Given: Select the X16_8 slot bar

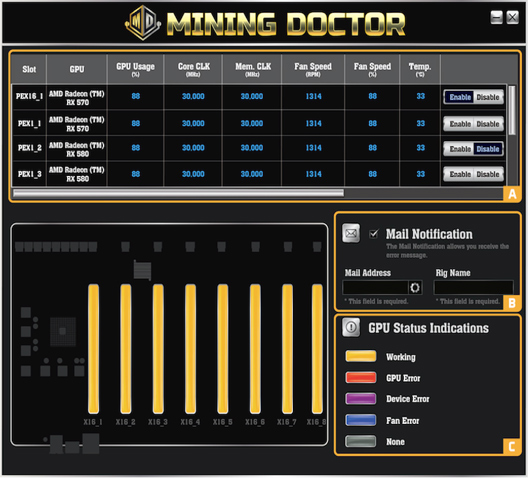Looking at the screenshot, I should pyautogui.click(x=317, y=349).
